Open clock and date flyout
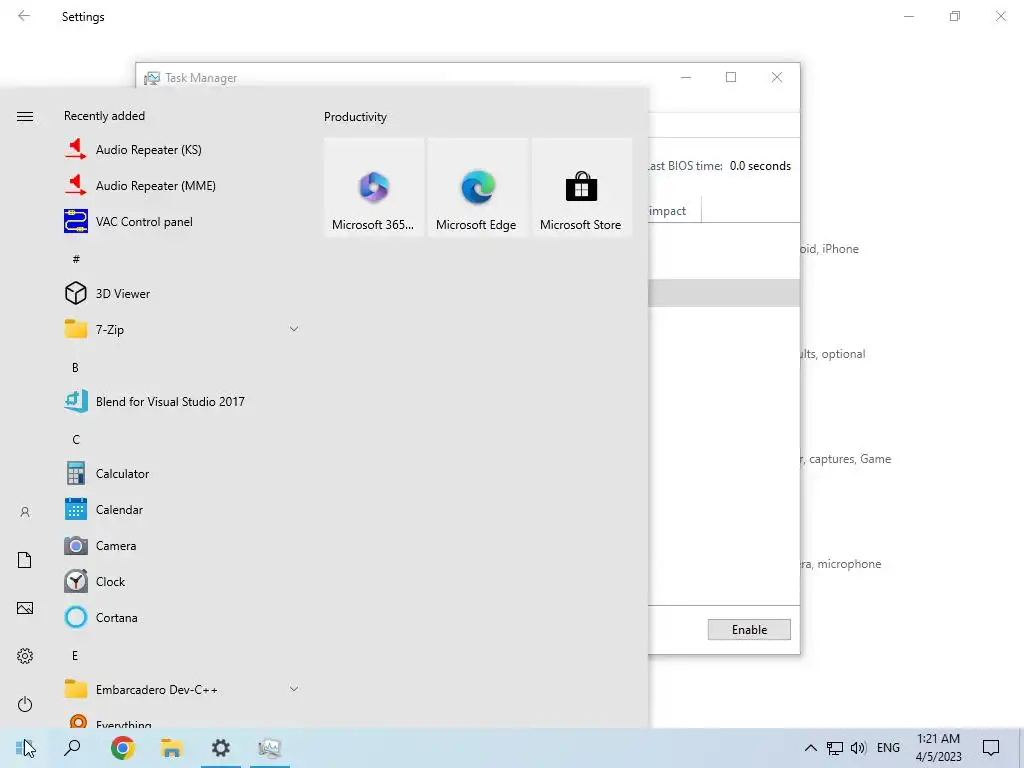The image size is (1024, 768). 938,748
